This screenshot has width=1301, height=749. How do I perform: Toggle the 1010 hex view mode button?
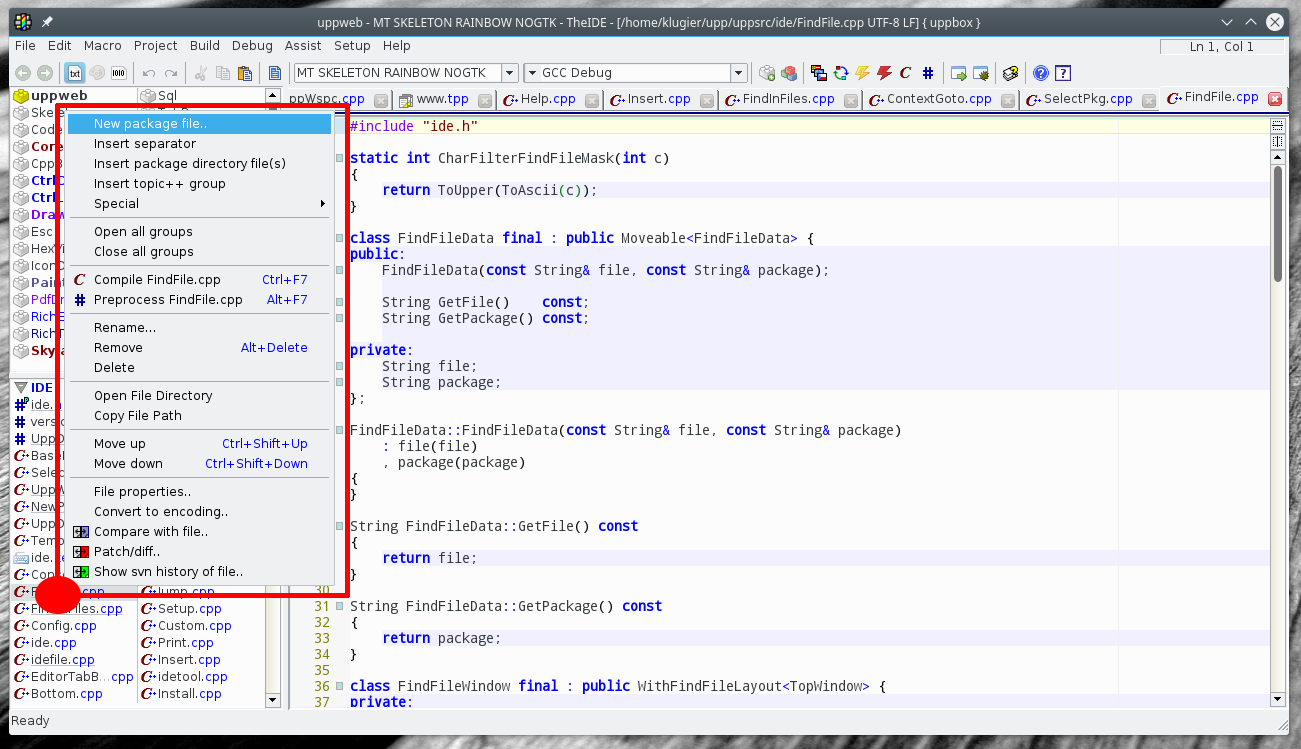pyautogui.click(x=119, y=73)
